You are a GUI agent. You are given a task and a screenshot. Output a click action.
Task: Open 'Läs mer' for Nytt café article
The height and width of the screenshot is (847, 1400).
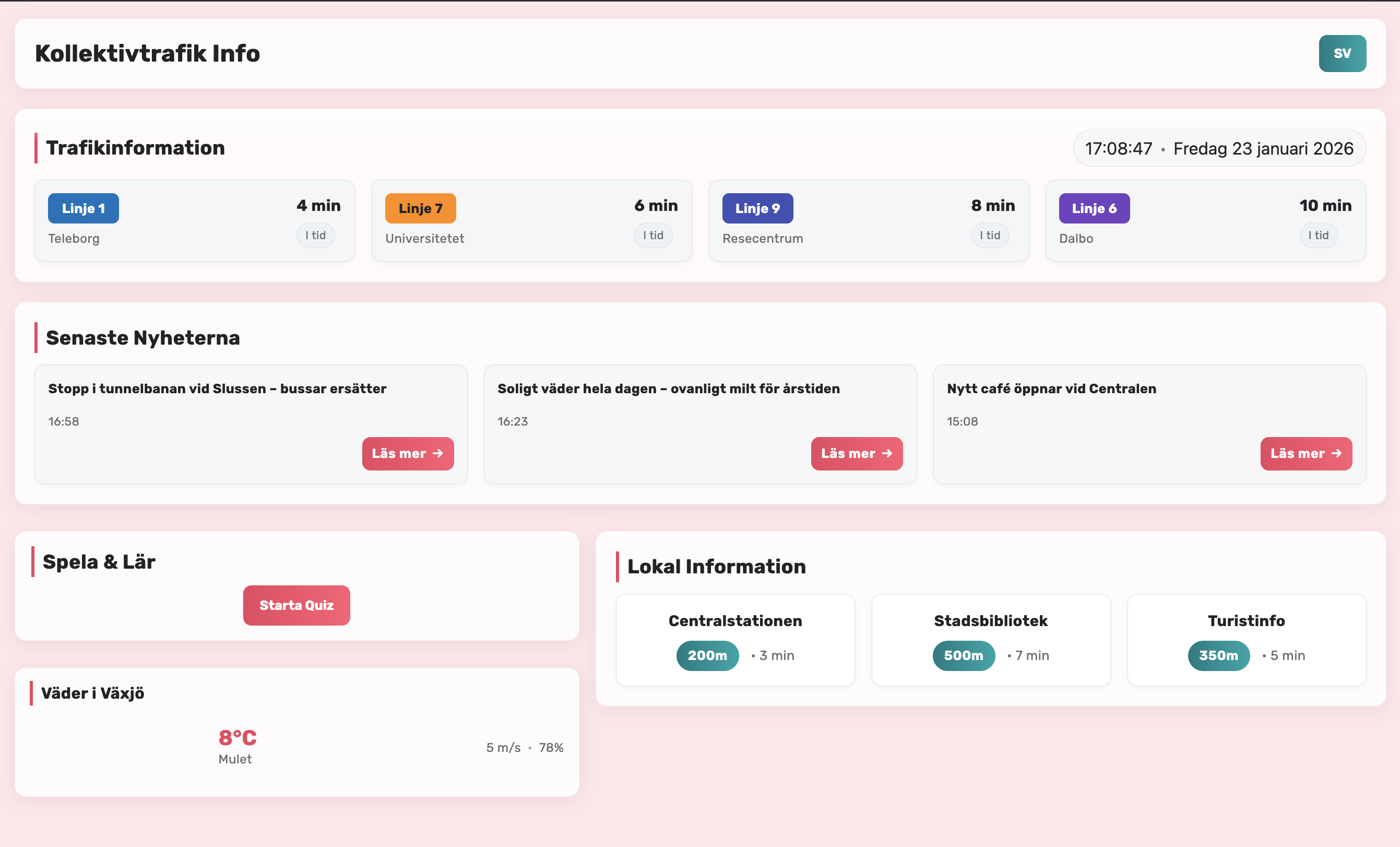(x=1306, y=453)
